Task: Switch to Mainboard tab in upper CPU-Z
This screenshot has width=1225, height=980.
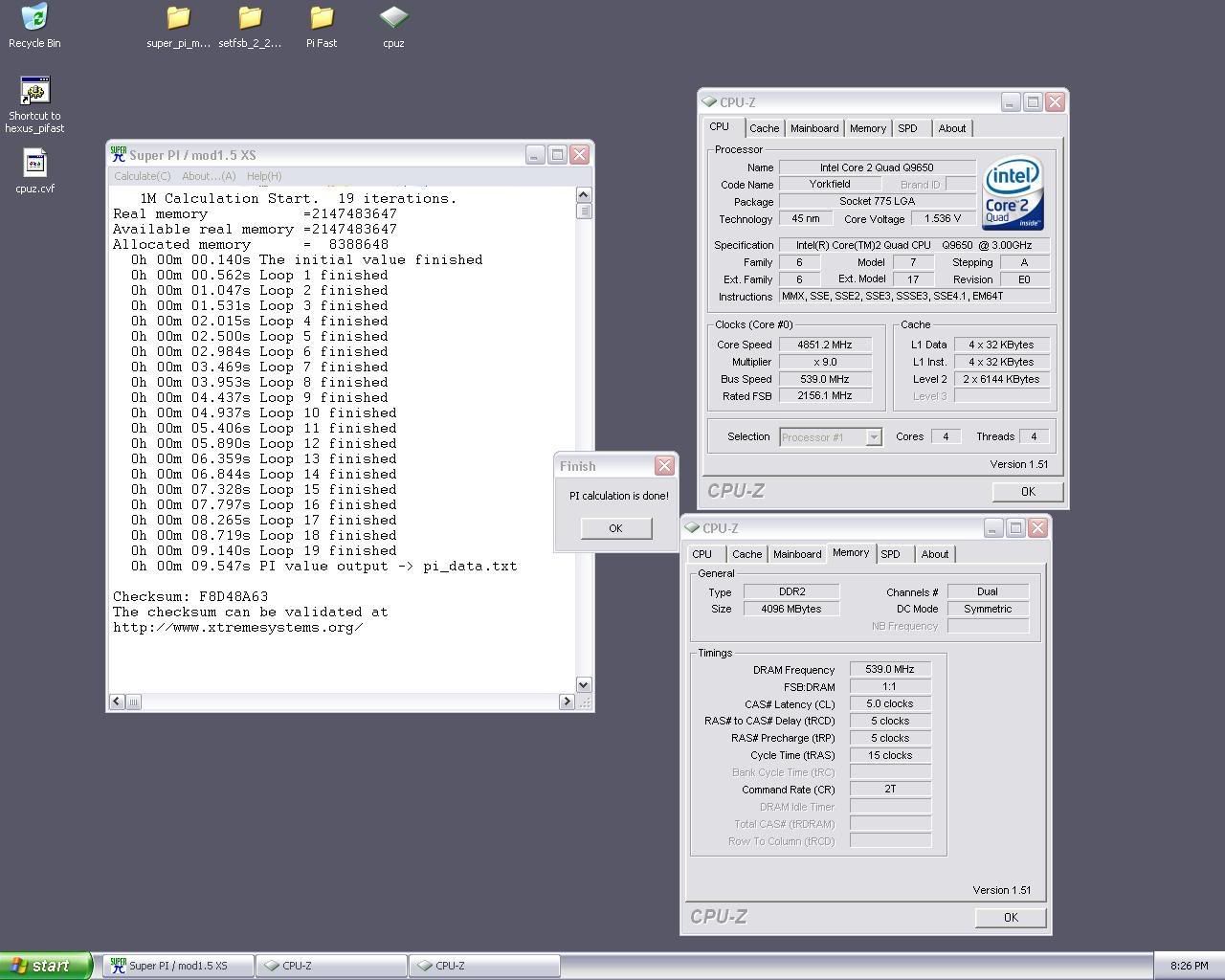Action: 814,128
